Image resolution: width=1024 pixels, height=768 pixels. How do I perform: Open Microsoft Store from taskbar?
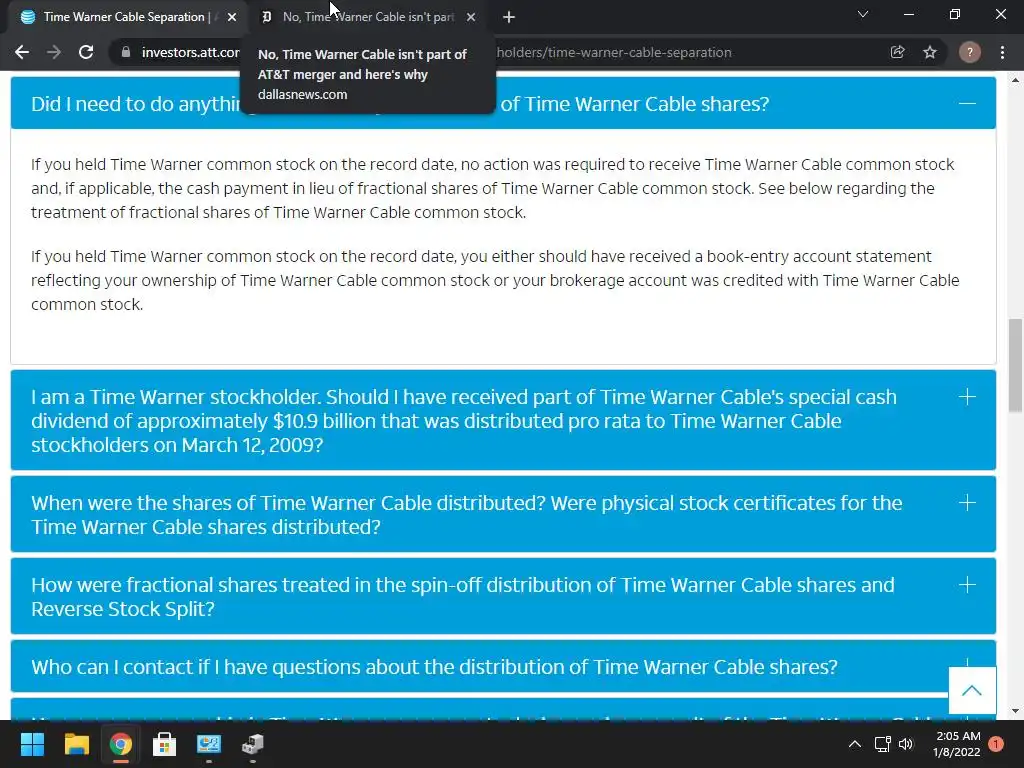click(x=165, y=744)
